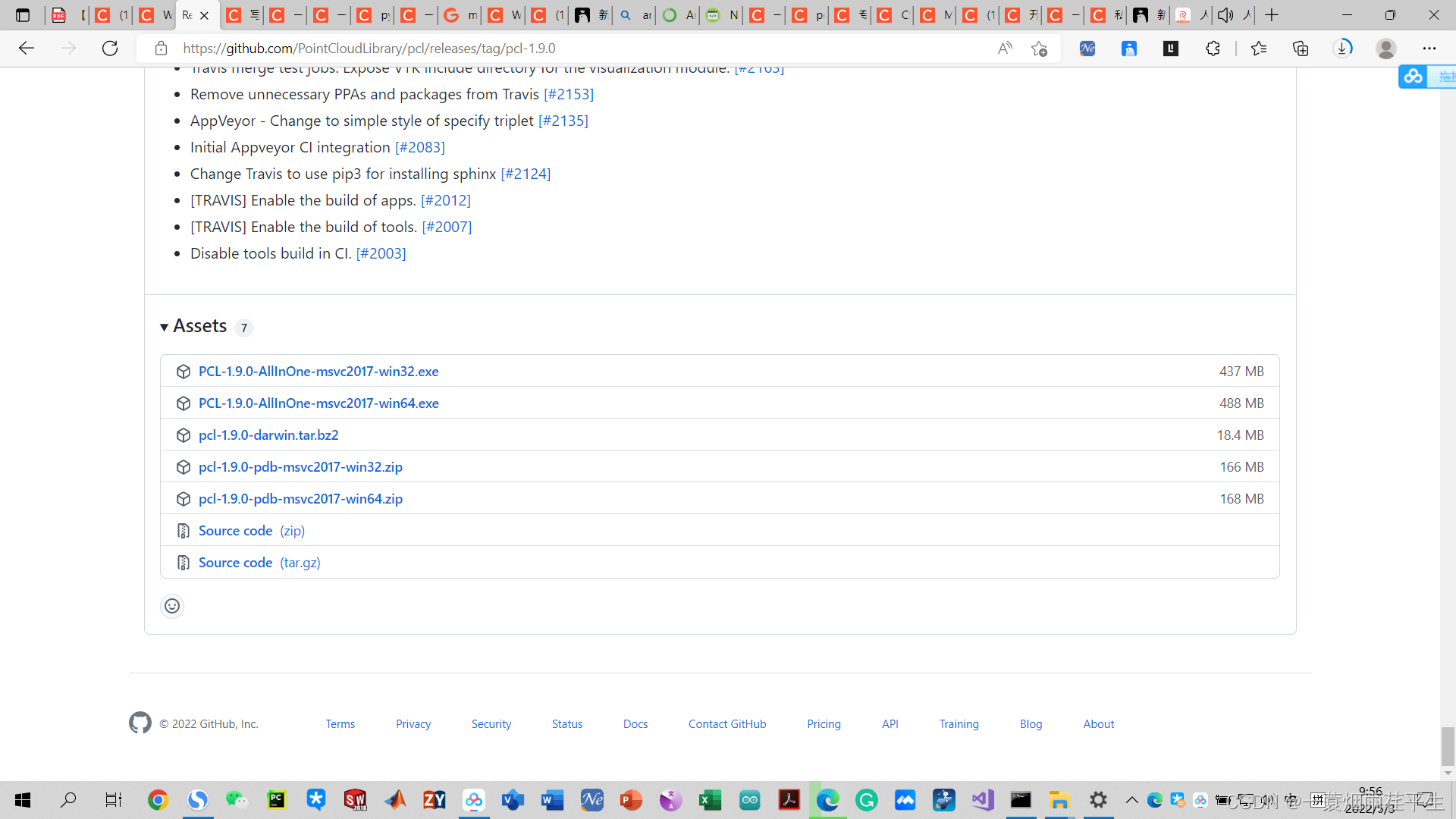Open browser extensions menu
Viewport: 1456px width, 819px height.
1213,49
